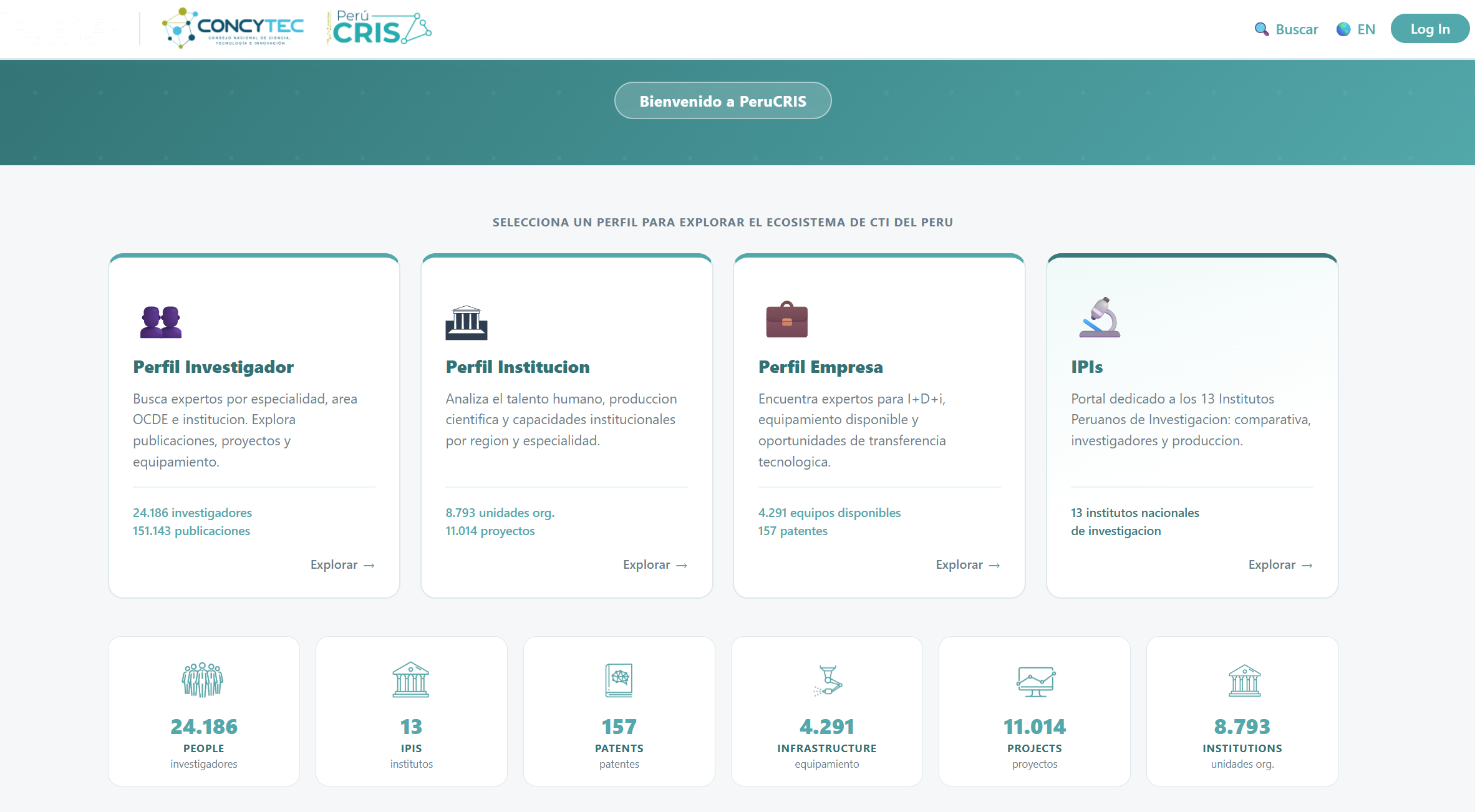The image size is (1475, 812).
Task: Click the arrow next to Explorar in Perfil Empresa
Action: coord(995,565)
